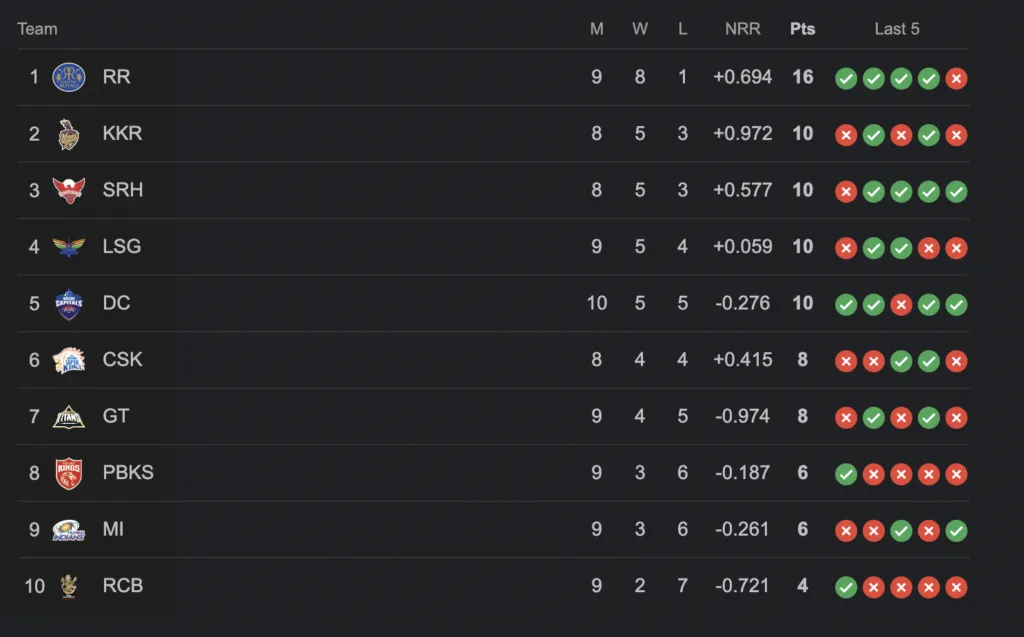Click the DC row's NRR value -0.276
This screenshot has height=637, width=1024.
[743, 303]
